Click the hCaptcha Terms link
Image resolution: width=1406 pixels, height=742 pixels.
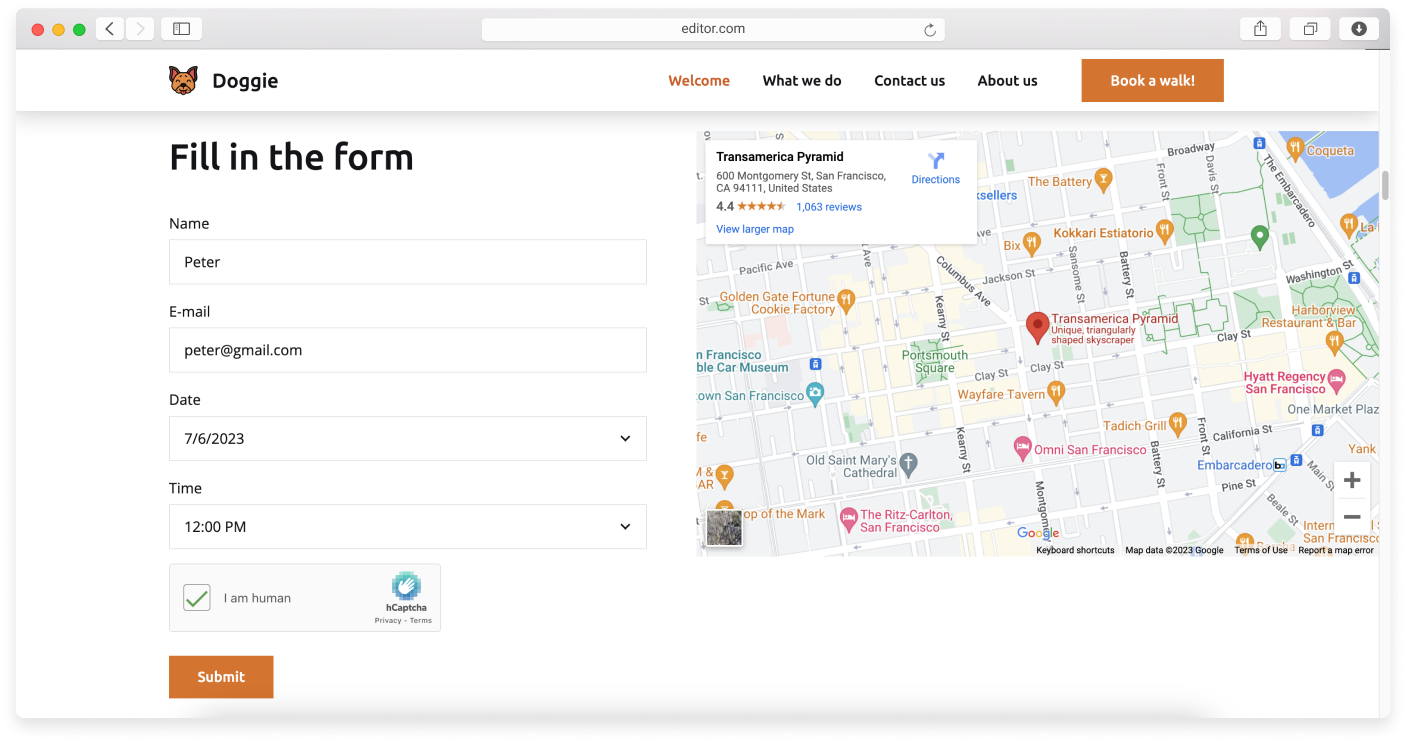[x=421, y=621]
